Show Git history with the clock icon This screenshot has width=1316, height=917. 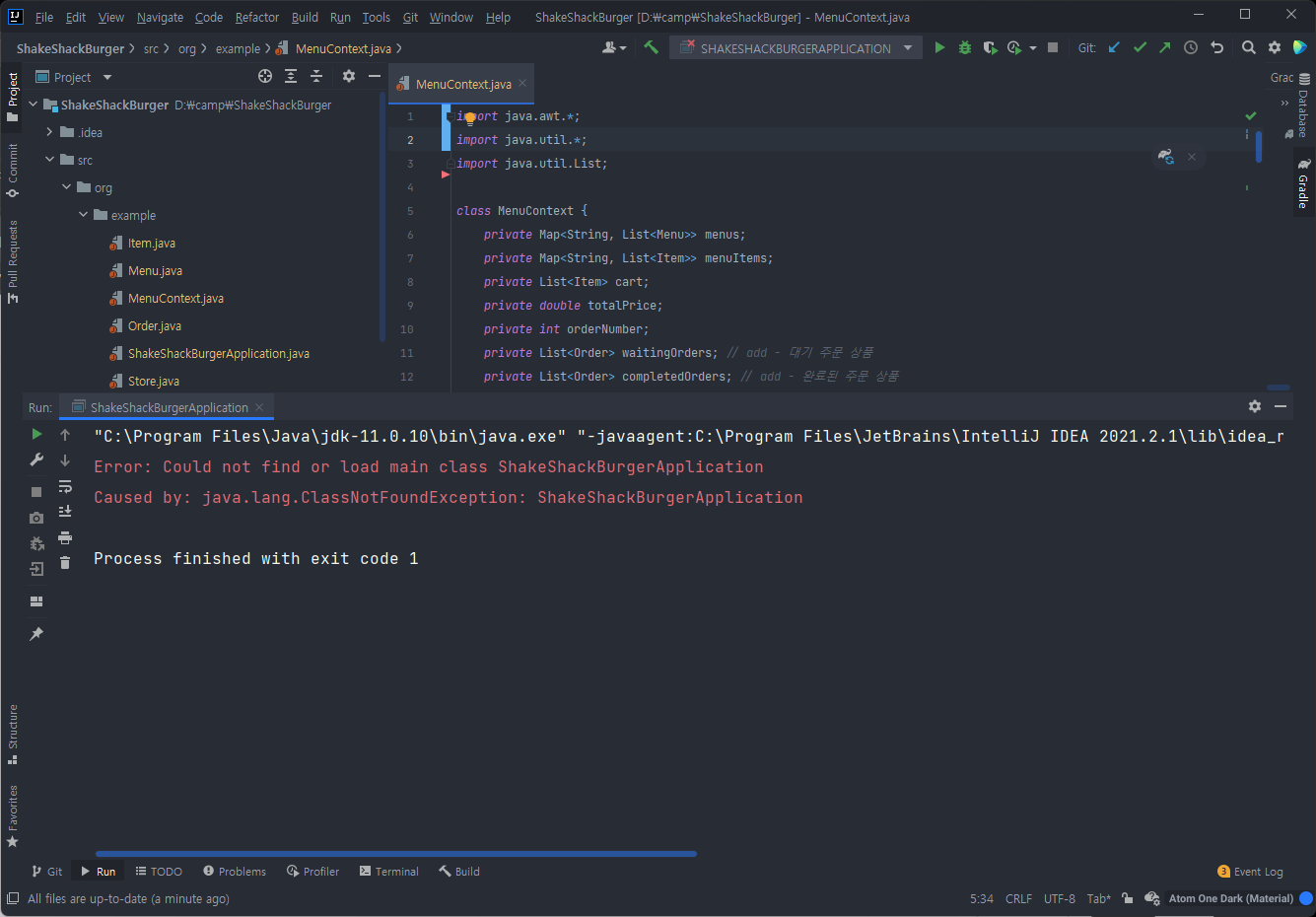(1191, 47)
